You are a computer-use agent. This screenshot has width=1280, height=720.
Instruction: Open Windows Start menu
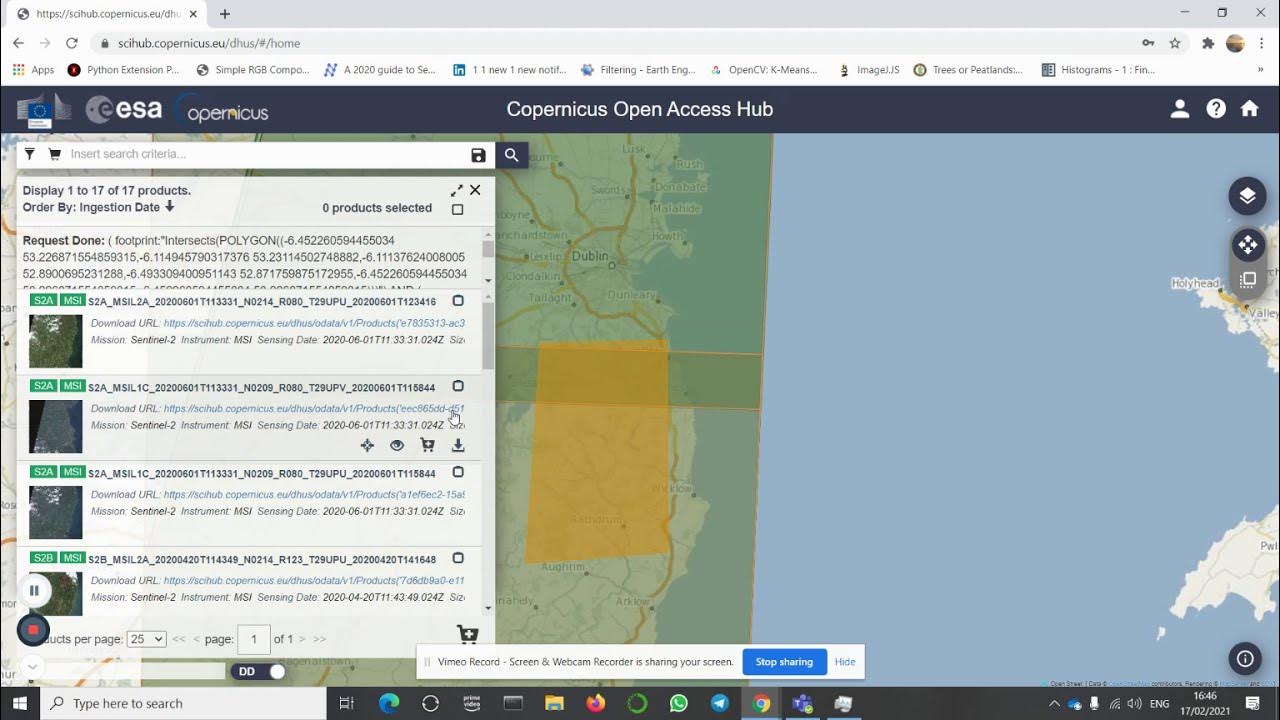pos(20,704)
